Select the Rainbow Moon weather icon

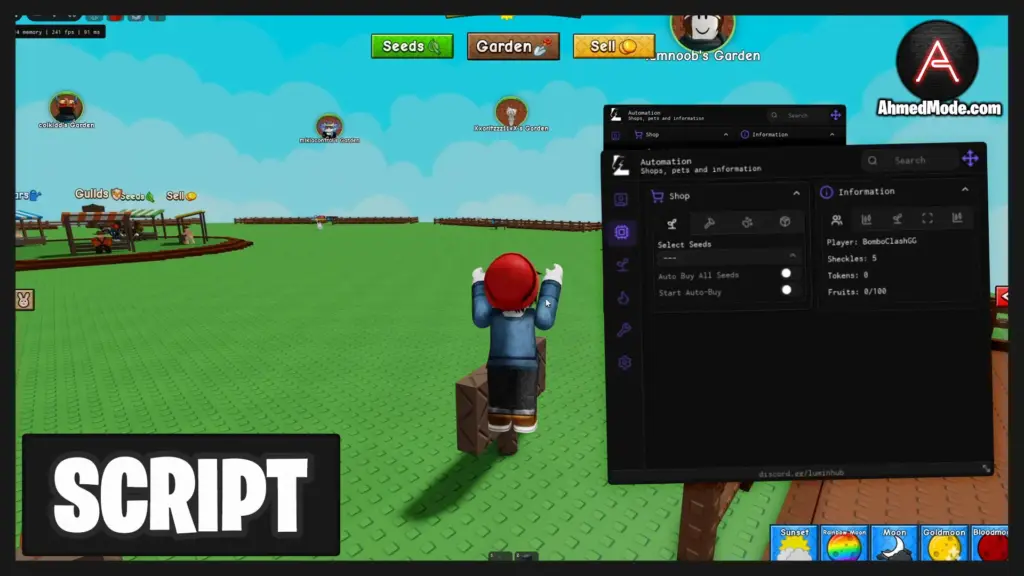click(844, 543)
